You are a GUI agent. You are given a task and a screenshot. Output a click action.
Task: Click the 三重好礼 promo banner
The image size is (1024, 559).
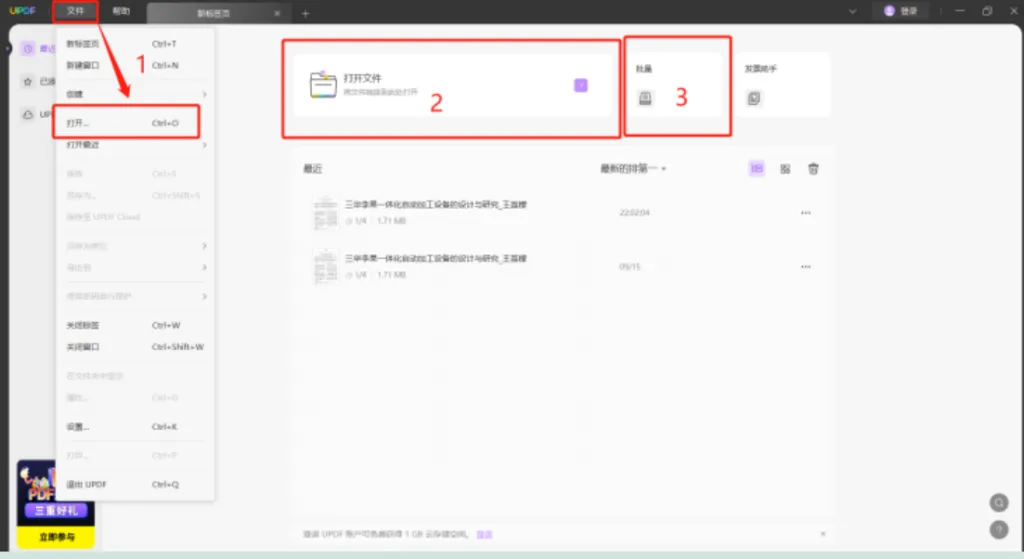(x=56, y=511)
